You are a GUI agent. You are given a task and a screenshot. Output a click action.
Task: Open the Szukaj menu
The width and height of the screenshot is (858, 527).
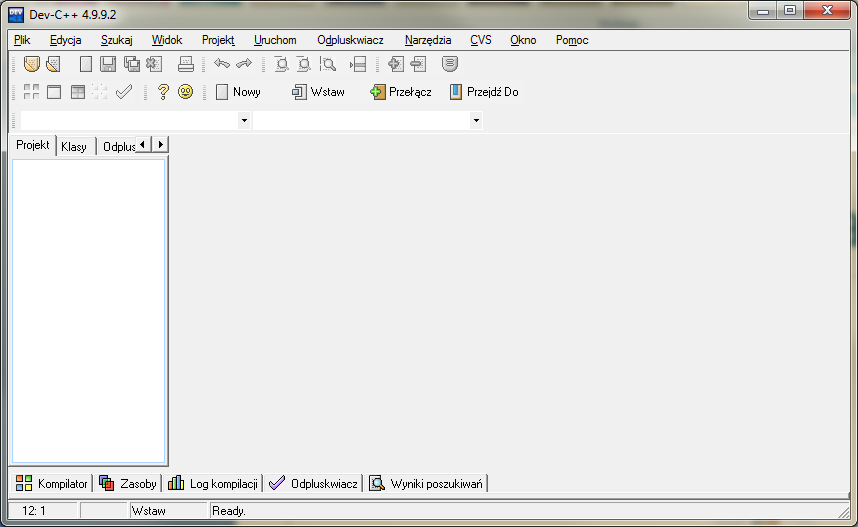(117, 40)
